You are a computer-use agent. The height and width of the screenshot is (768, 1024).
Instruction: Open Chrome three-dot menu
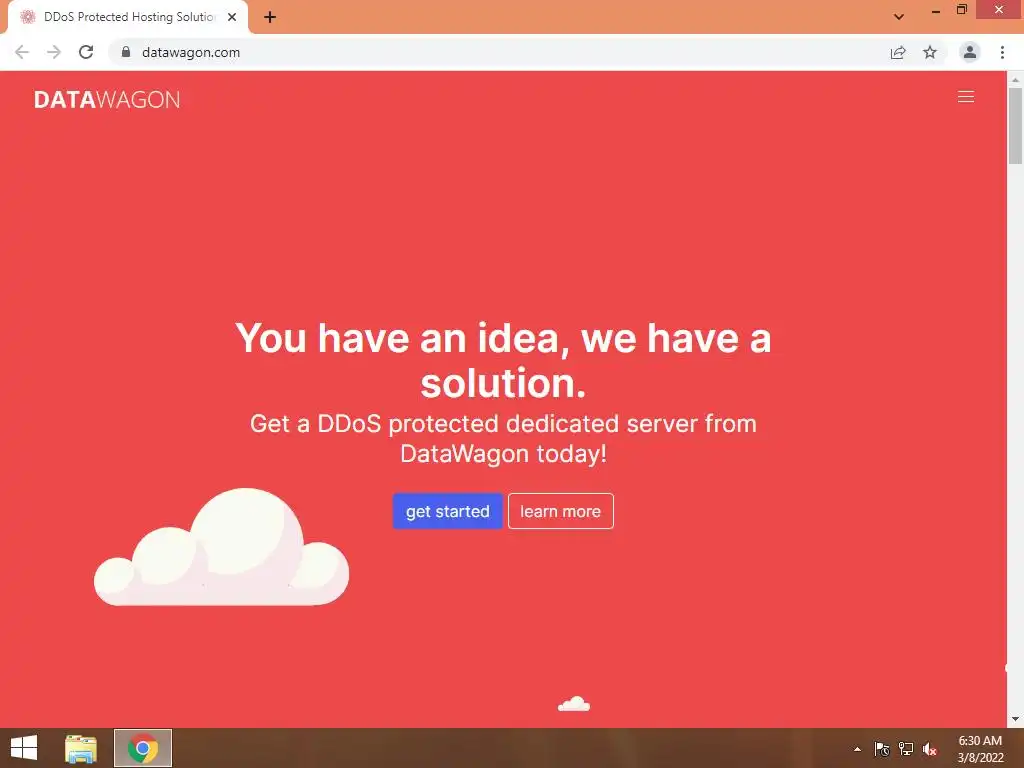tap(1002, 52)
